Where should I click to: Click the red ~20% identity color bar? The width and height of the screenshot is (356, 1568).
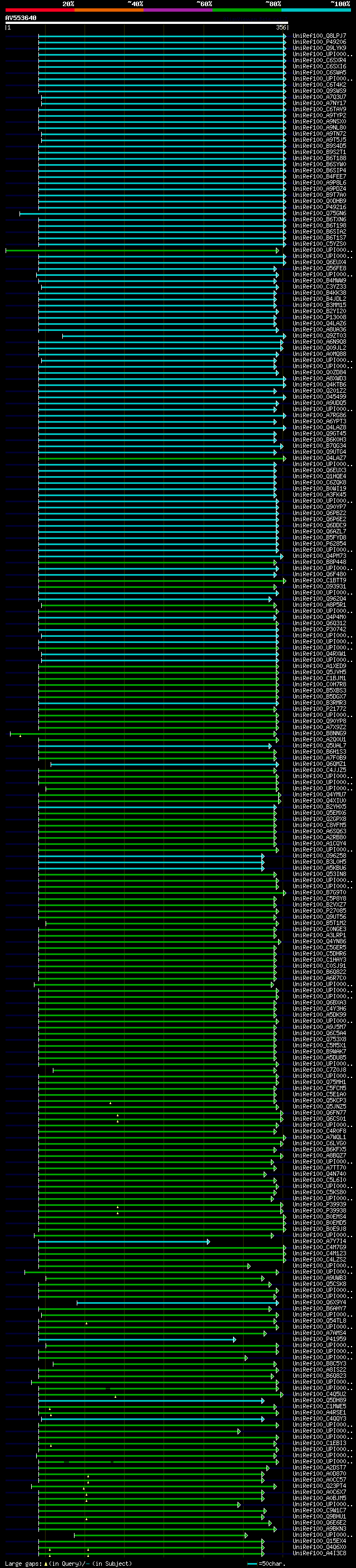click(40, 10)
